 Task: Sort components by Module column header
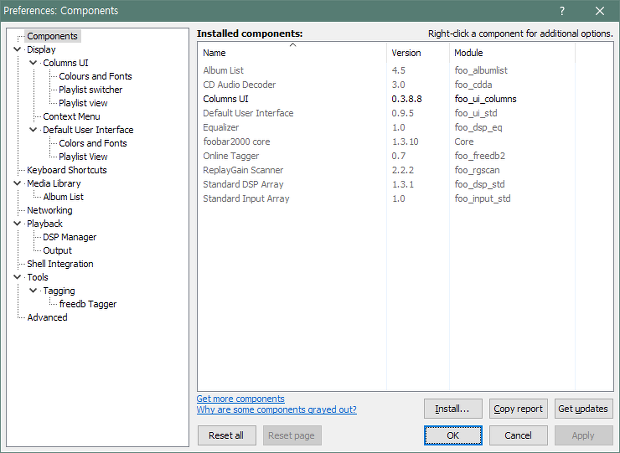pos(512,53)
